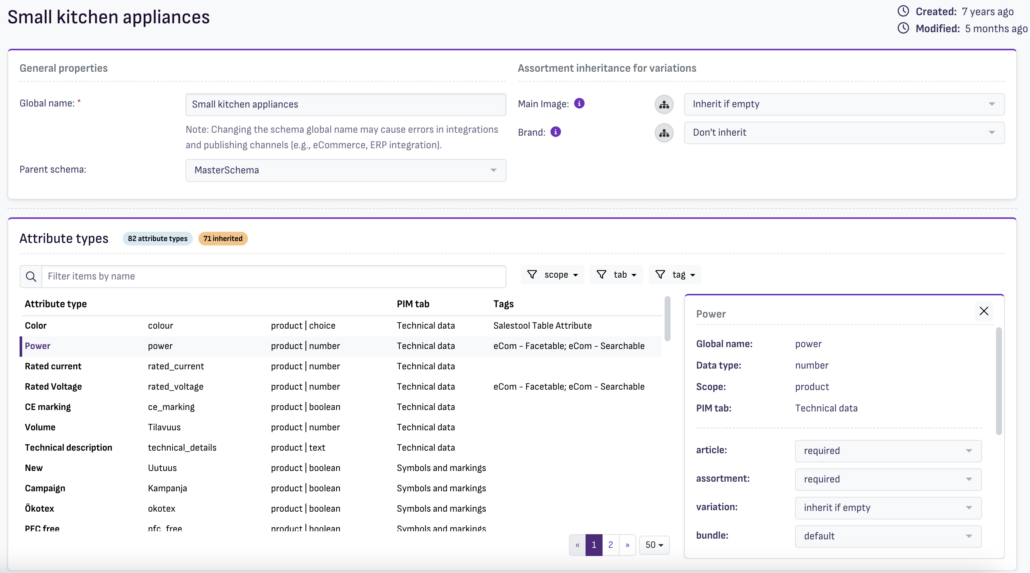This screenshot has width=1030, height=573.
Task: Click the Attribute type column header
Action: (56, 304)
